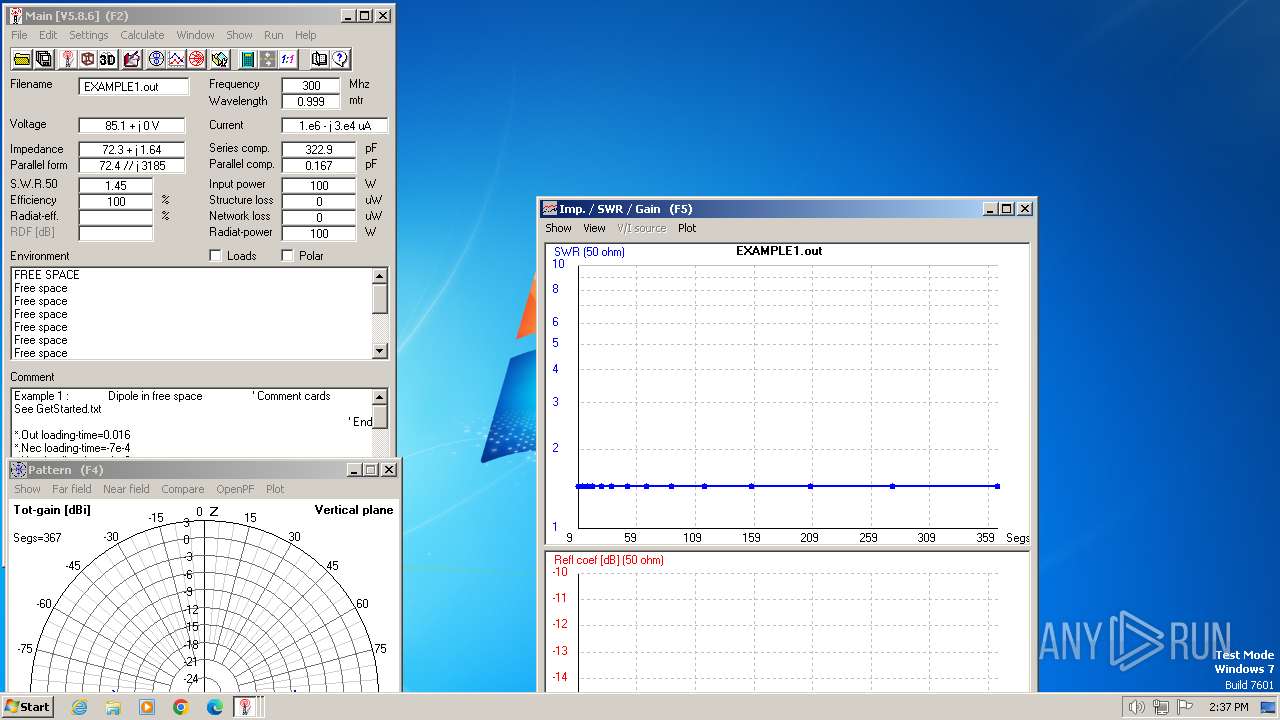Click the volume speaker tray icon

coord(1136,707)
